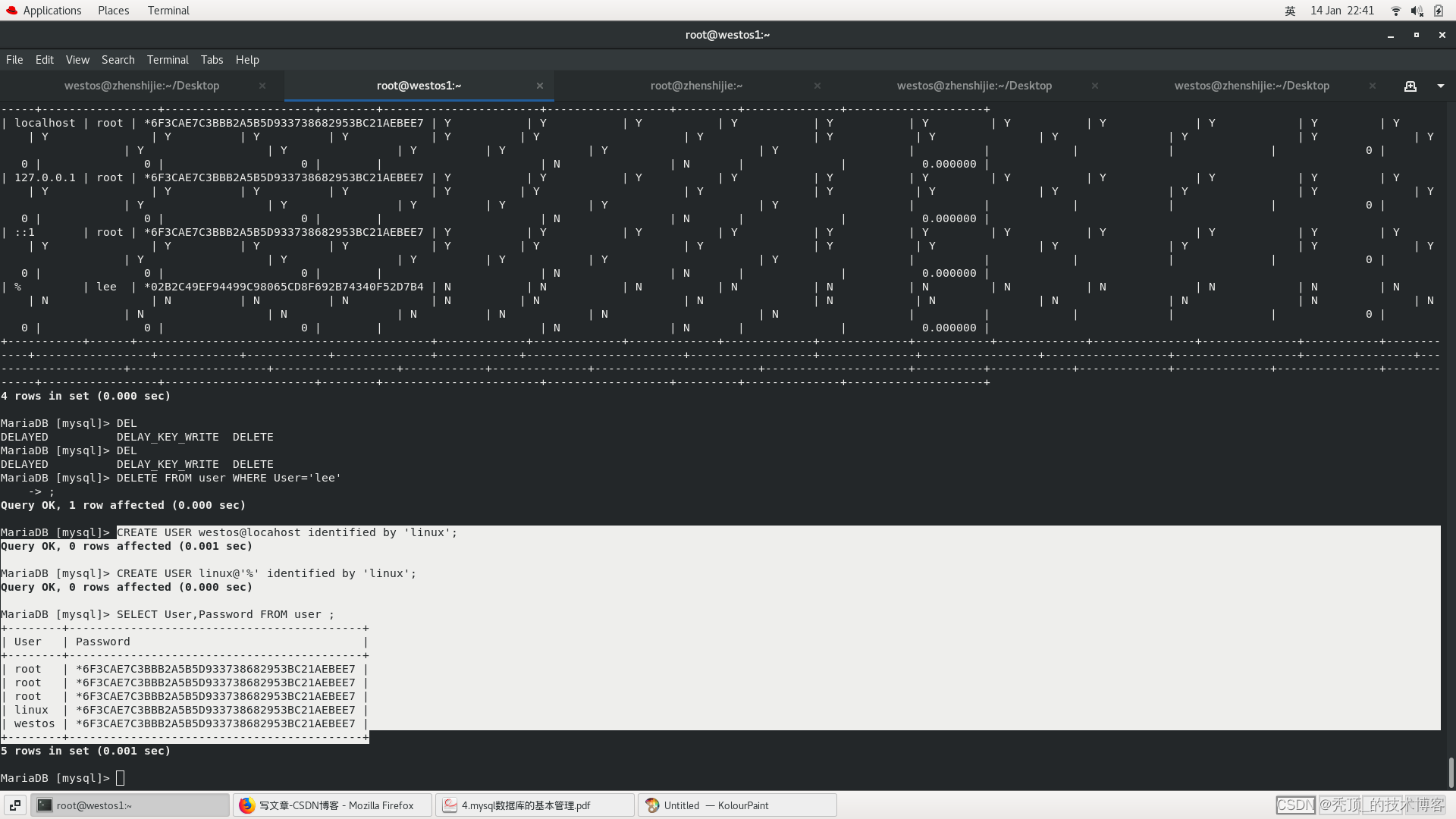Open the Places menu
1456x819 pixels.
pos(113,11)
